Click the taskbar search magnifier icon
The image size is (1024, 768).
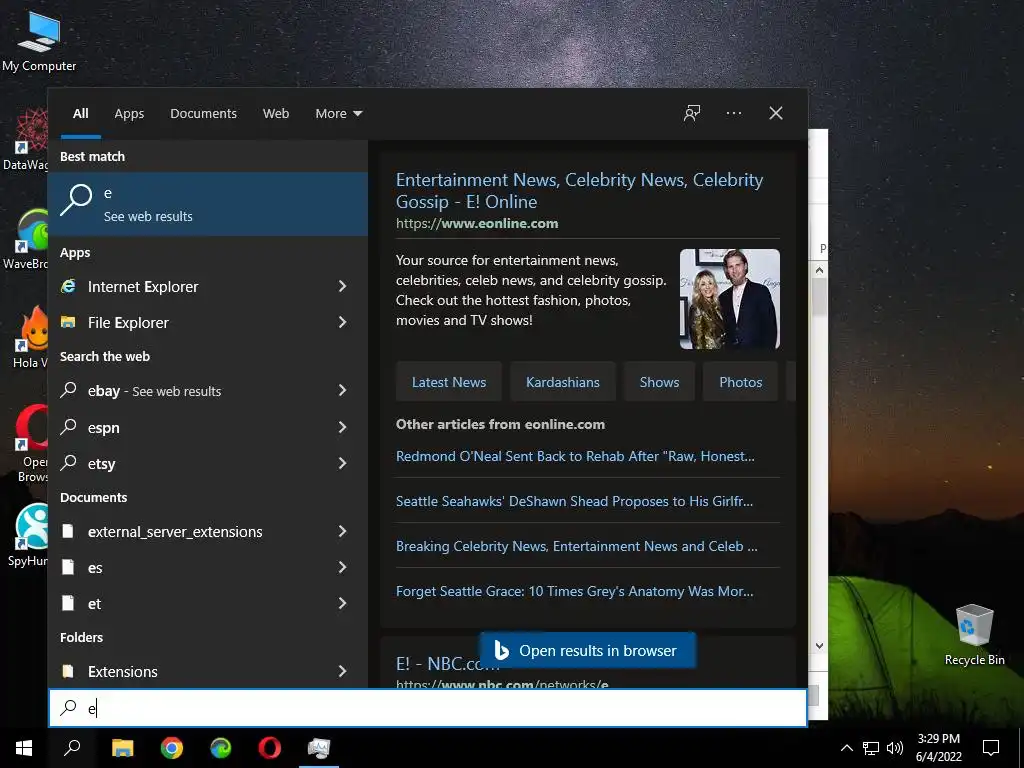(x=72, y=748)
